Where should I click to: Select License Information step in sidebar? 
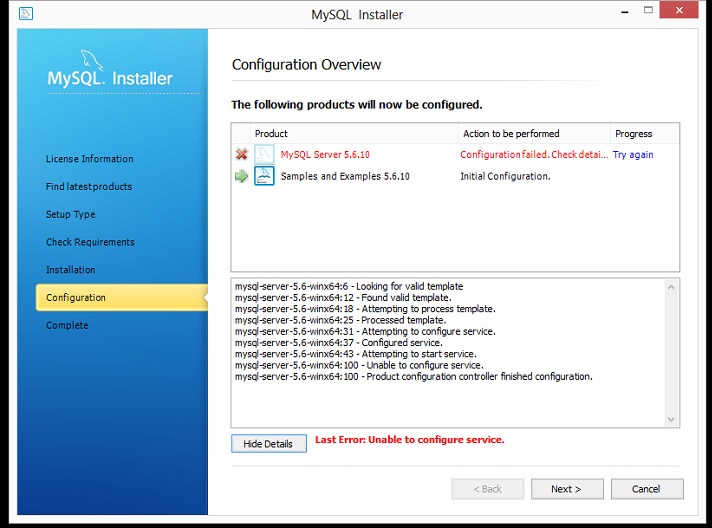pos(89,159)
